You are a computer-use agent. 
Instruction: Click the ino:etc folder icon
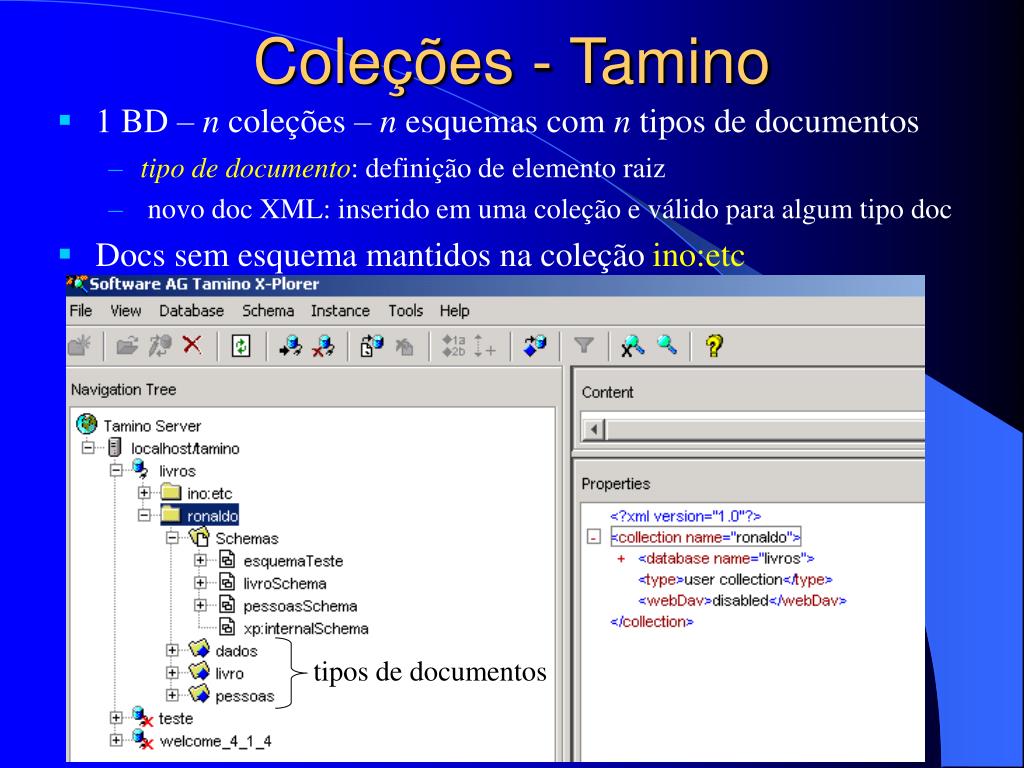171,492
